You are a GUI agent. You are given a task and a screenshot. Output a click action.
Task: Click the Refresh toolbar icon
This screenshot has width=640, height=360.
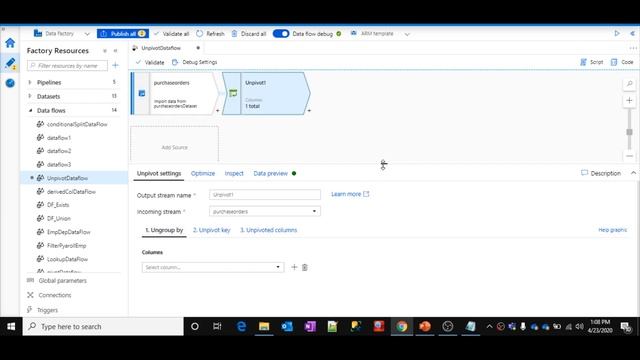[x=199, y=33]
